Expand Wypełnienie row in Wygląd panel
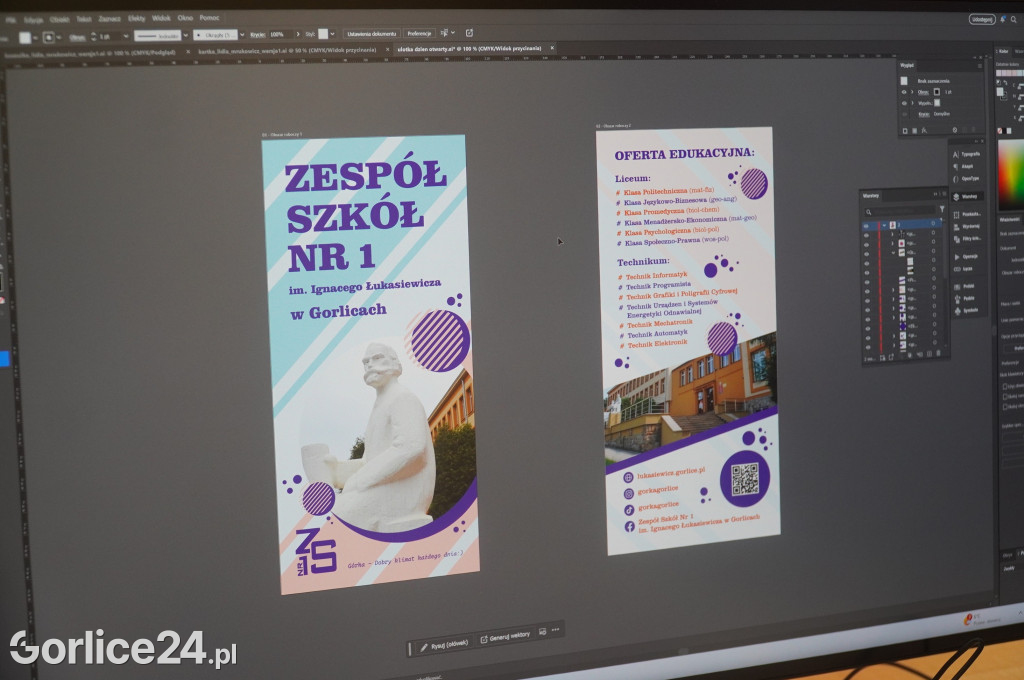This screenshot has width=1024, height=680. tap(912, 103)
